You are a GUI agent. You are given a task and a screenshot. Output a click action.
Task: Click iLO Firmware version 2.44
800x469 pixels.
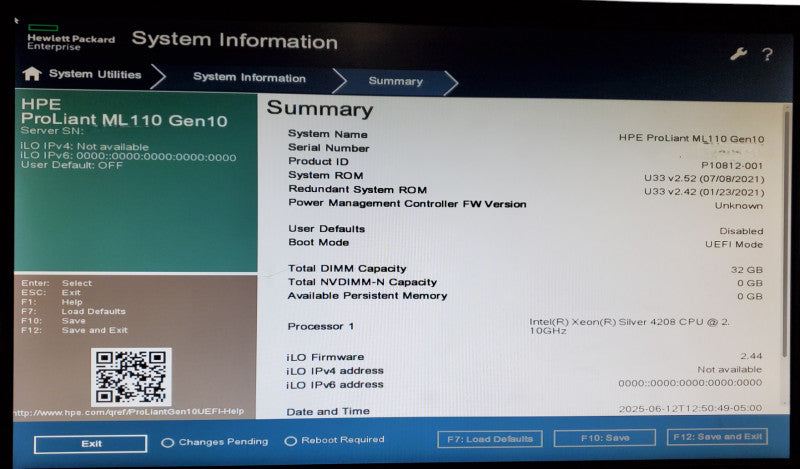point(751,356)
